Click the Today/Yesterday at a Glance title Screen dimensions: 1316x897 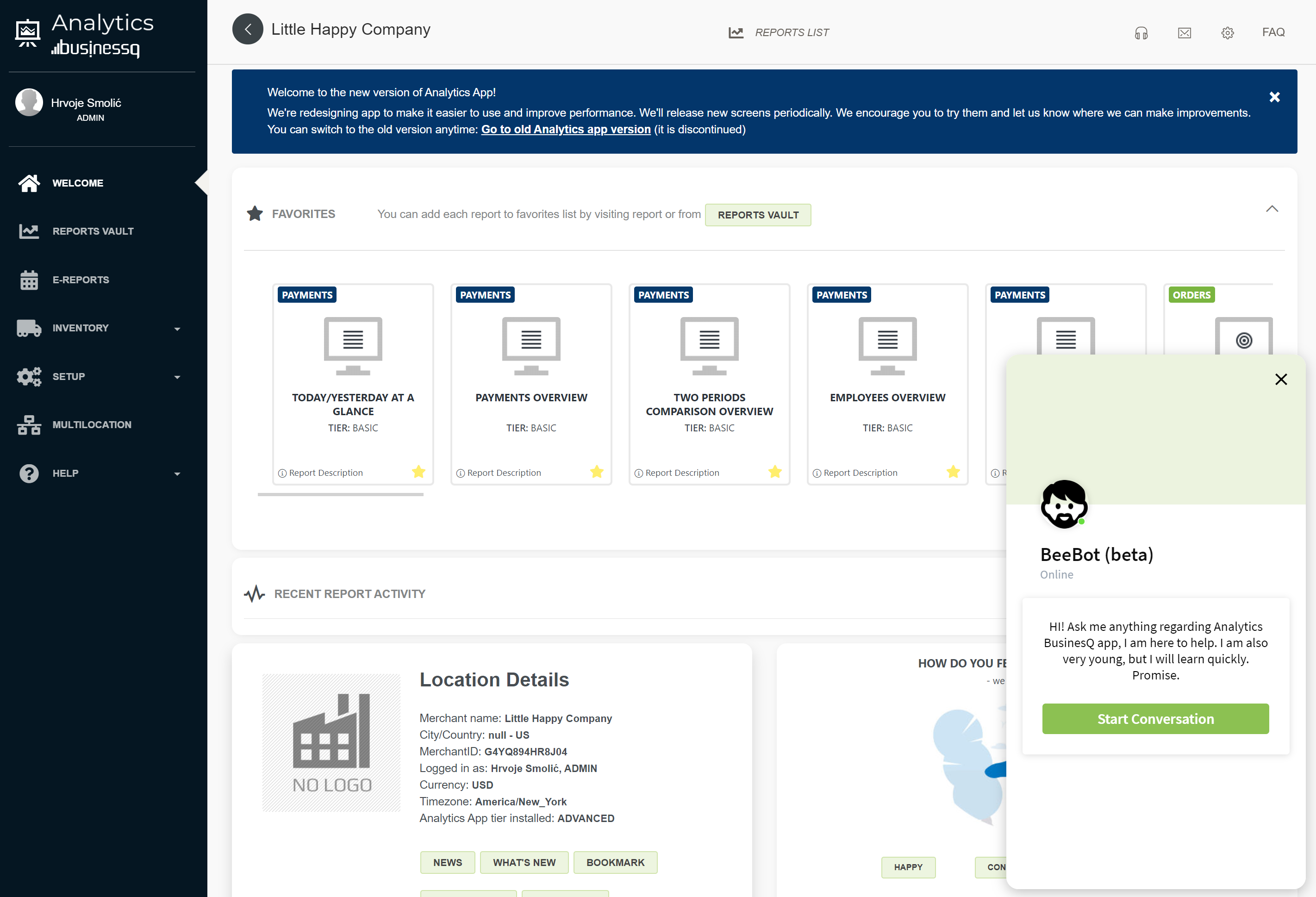[353, 405]
